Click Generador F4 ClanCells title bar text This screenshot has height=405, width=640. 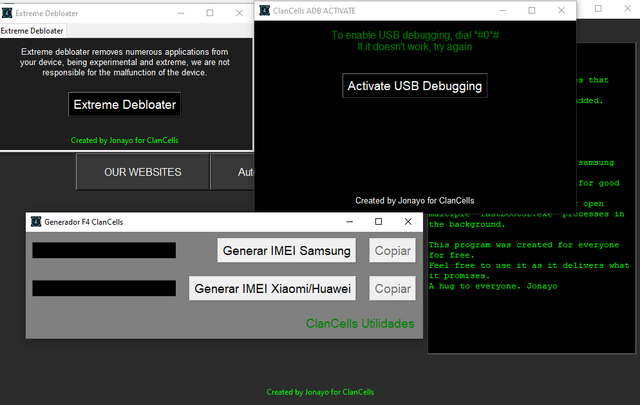click(84, 222)
